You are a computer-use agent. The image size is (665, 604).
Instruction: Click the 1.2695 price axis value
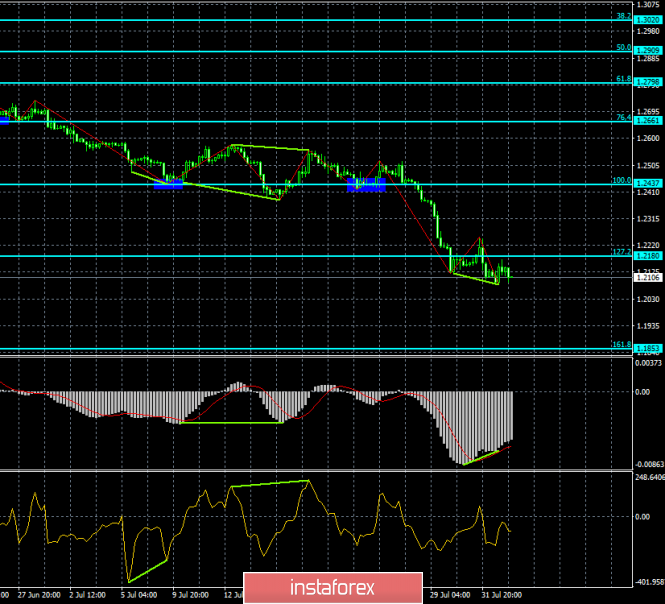point(648,112)
